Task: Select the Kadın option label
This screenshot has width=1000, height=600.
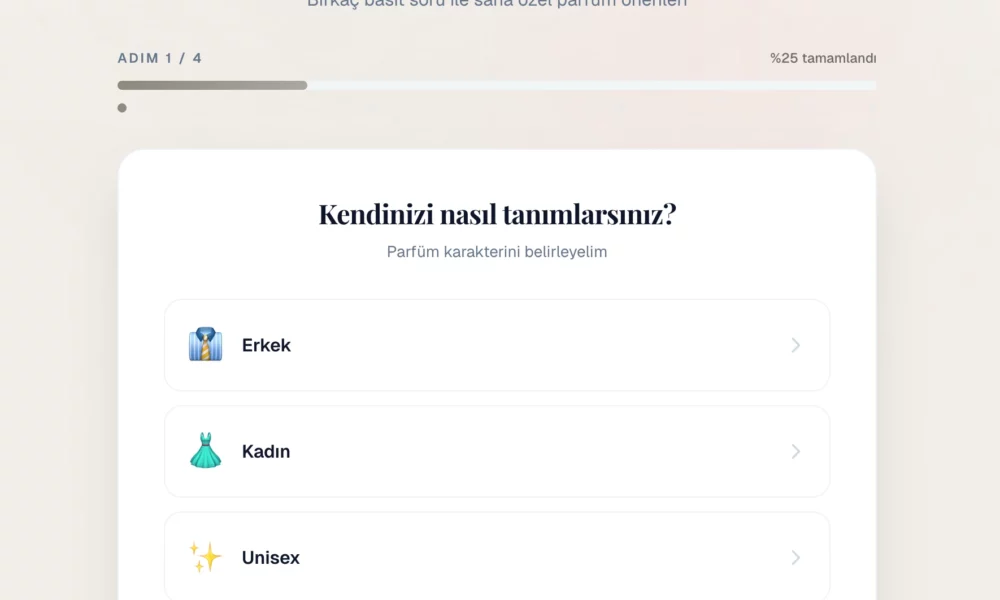Action: pyautogui.click(x=266, y=451)
